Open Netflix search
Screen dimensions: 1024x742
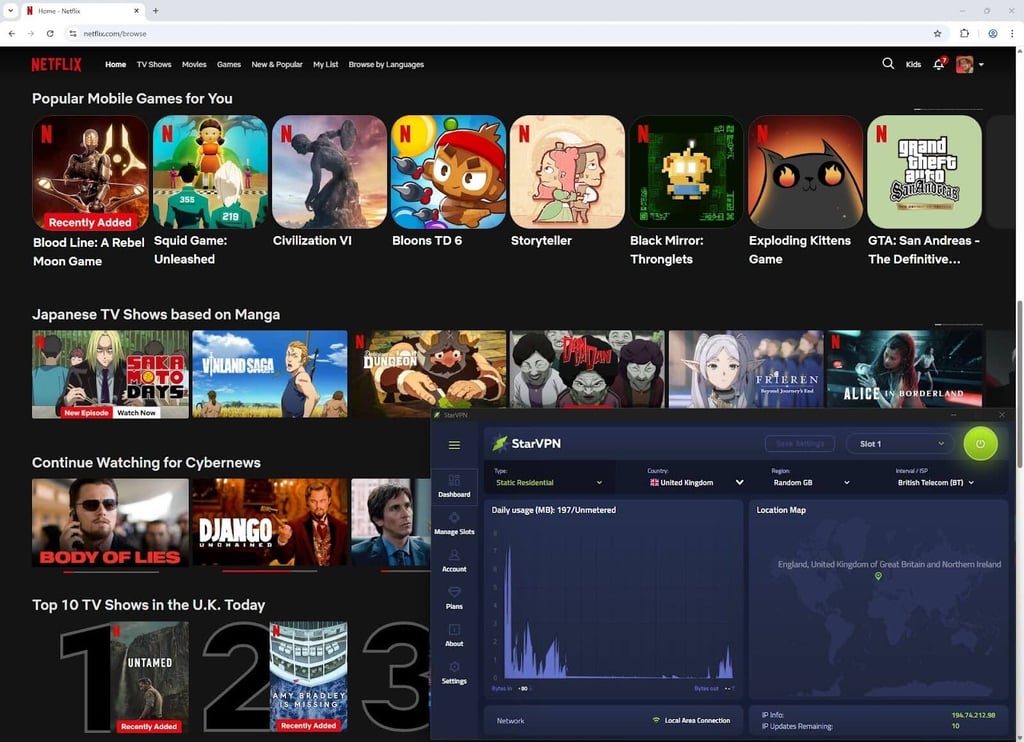pos(888,63)
